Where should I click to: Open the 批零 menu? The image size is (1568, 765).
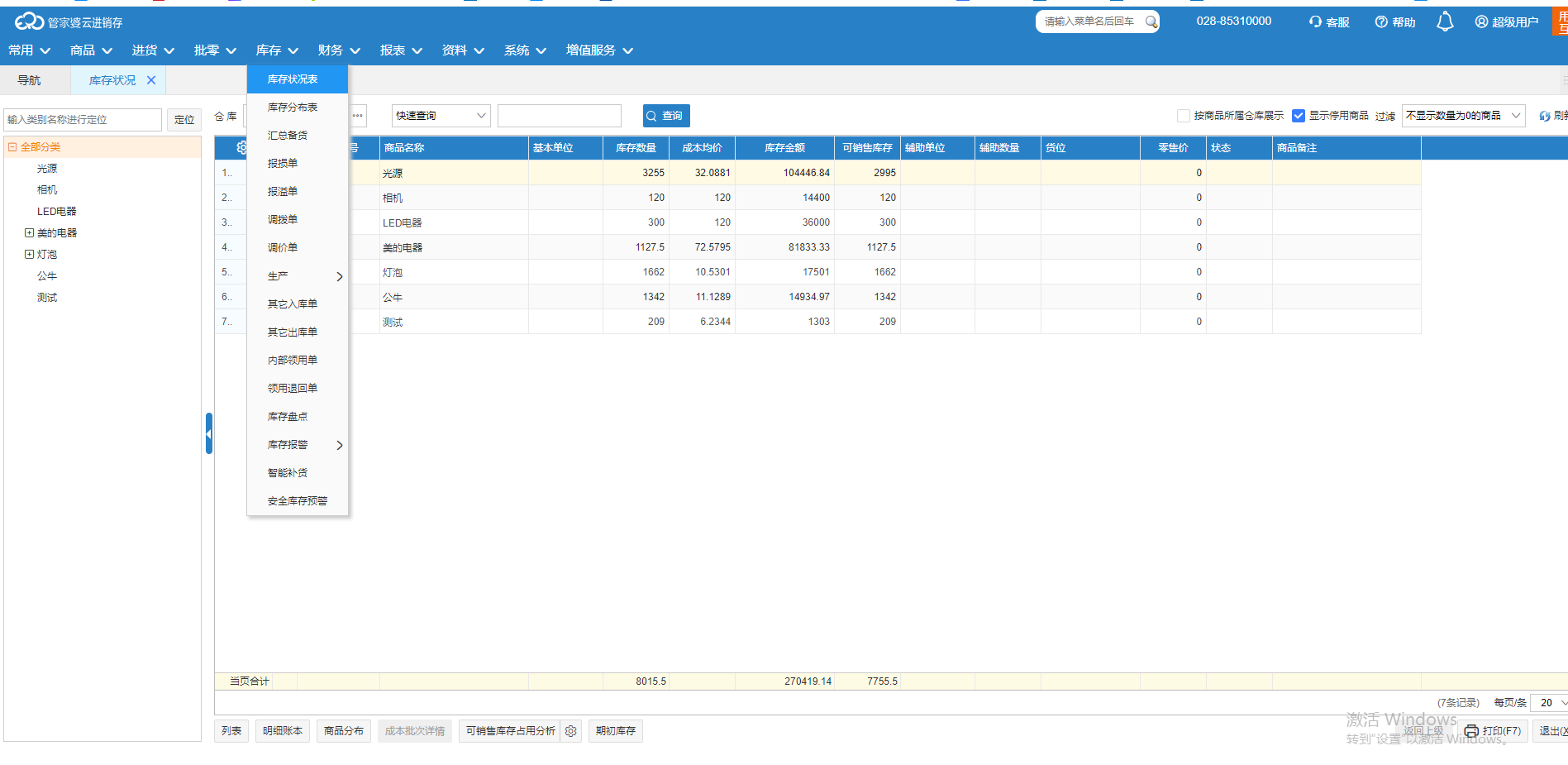[x=215, y=50]
